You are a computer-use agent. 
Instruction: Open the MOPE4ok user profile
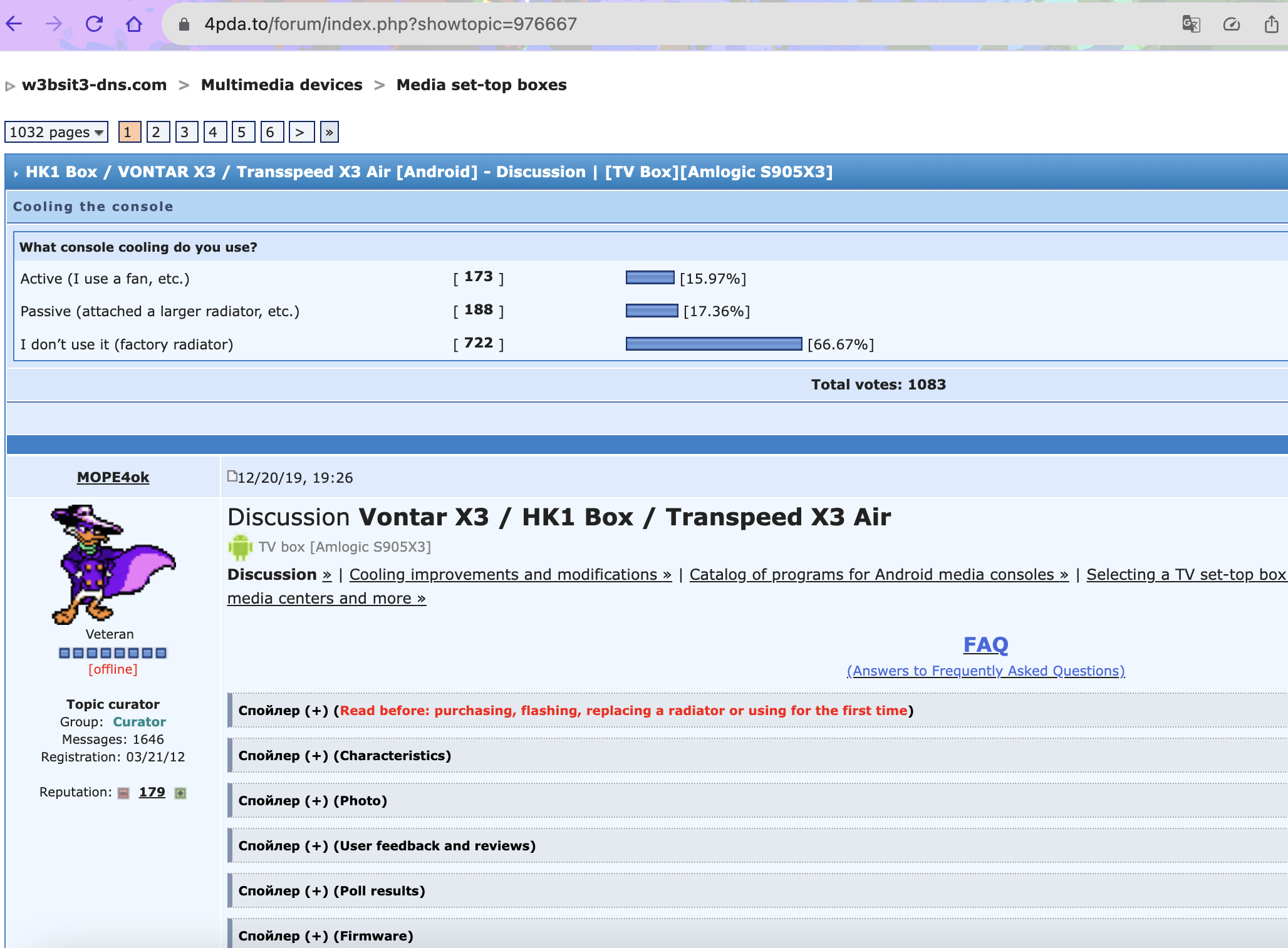(113, 477)
